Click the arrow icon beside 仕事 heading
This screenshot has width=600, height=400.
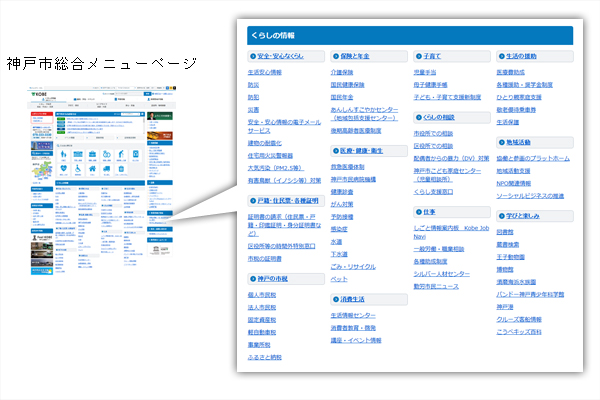pos(419,212)
